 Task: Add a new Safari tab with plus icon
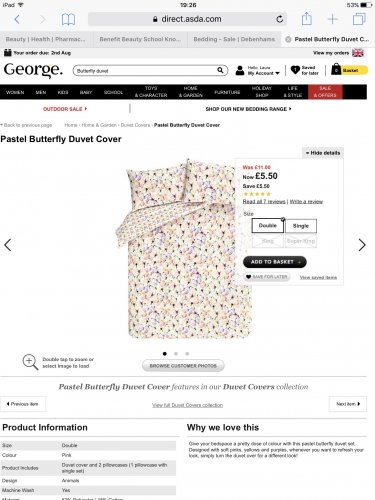(x=333, y=19)
